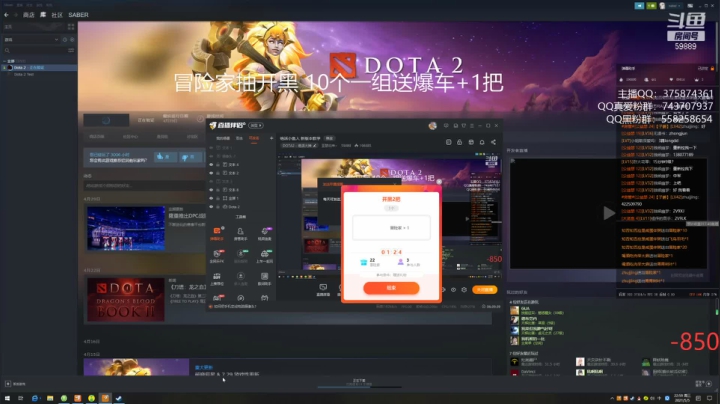Click the Steam library search field

[34, 50]
